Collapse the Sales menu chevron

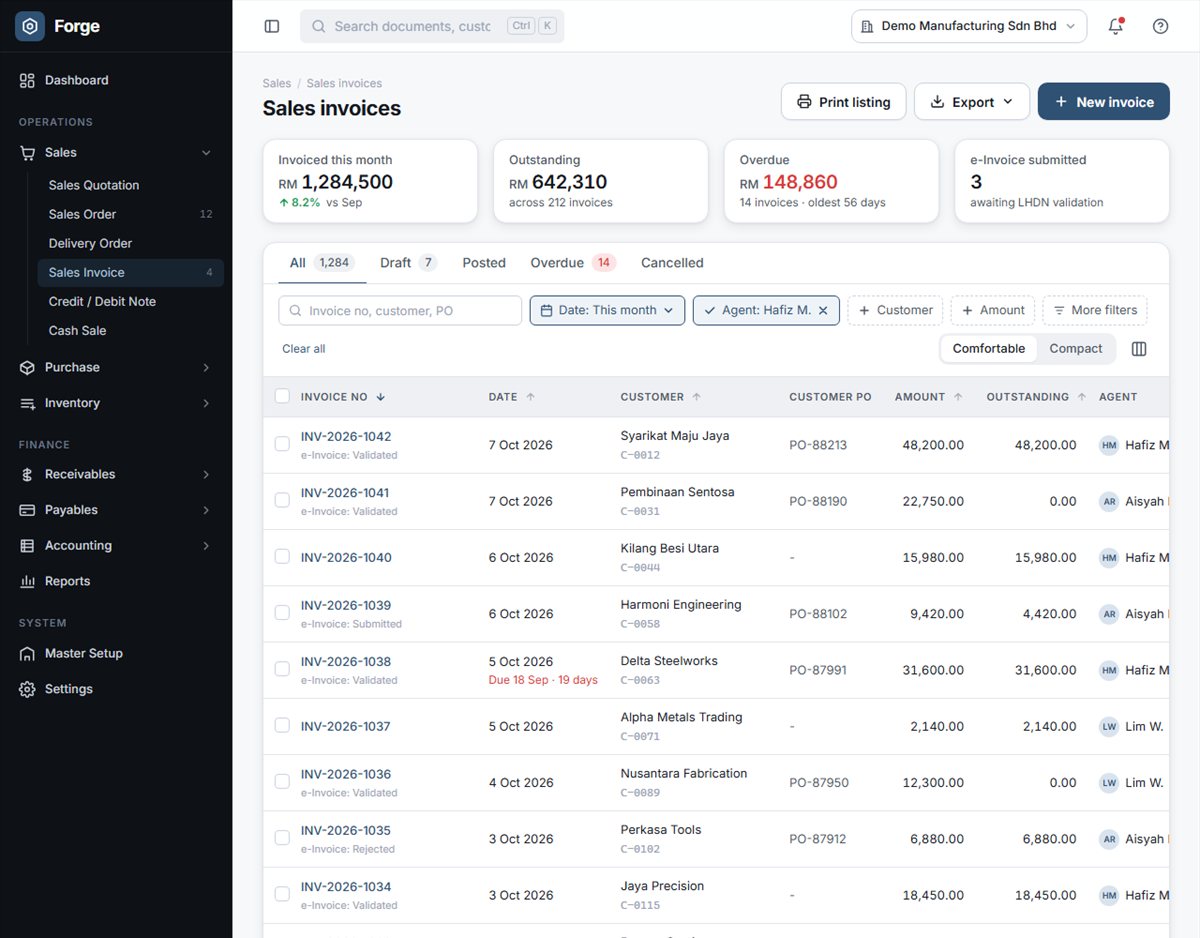click(206, 153)
